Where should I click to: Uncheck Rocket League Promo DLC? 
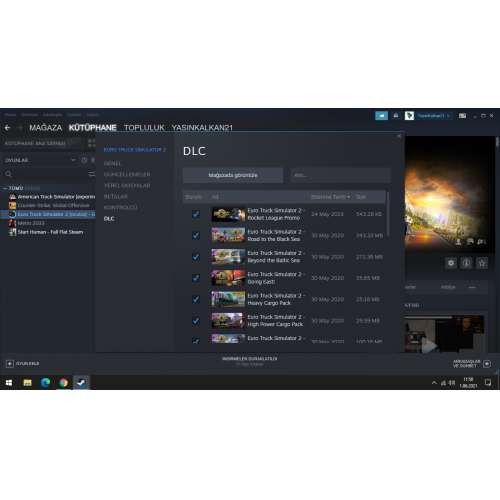pos(196,214)
